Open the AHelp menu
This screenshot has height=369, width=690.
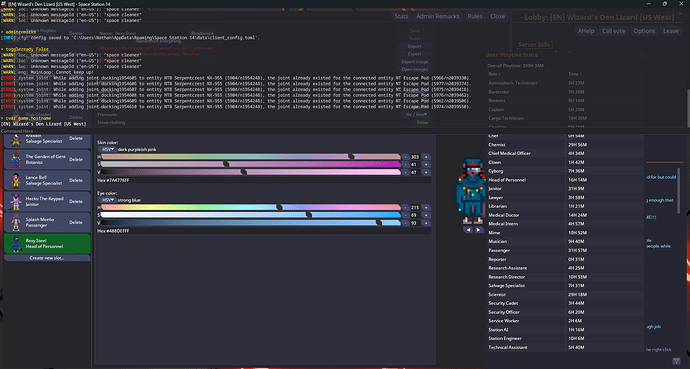(x=586, y=31)
